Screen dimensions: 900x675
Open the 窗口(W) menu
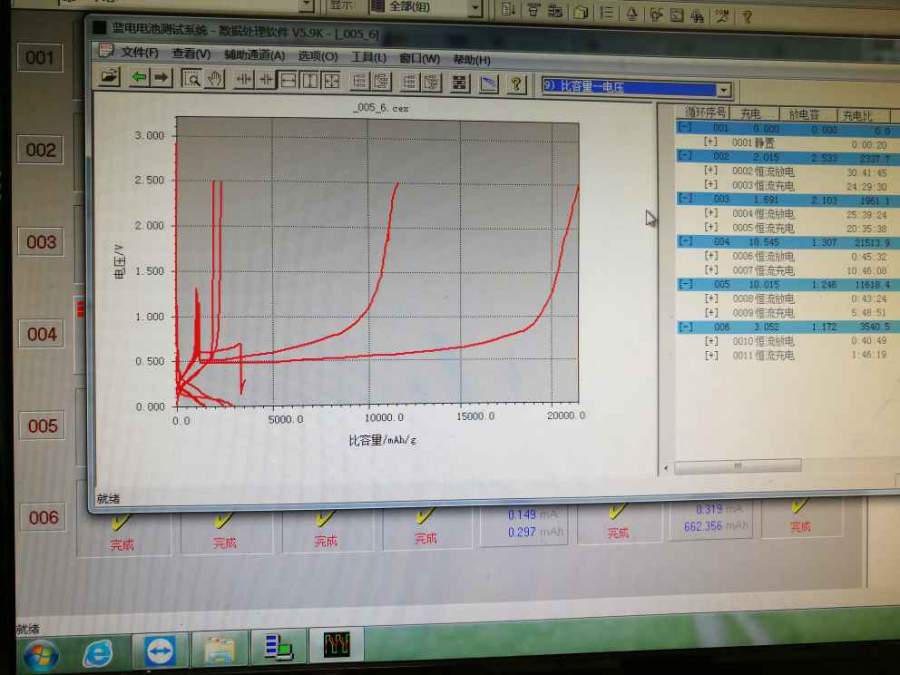pyautogui.click(x=419, y=59)
